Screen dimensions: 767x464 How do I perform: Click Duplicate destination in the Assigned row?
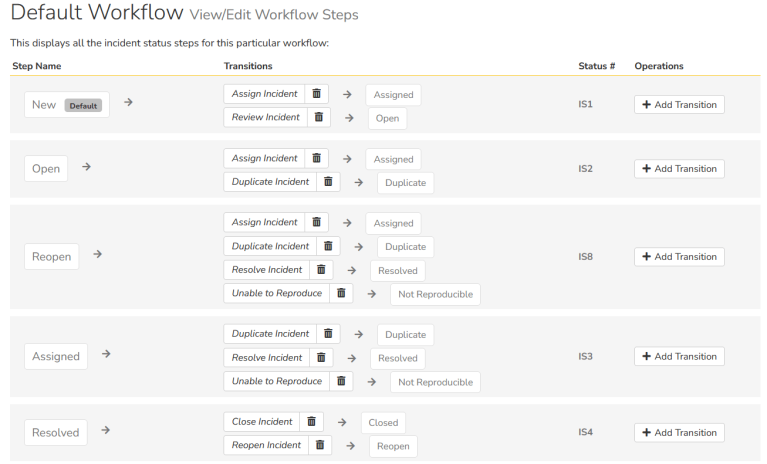click(406, 335)
